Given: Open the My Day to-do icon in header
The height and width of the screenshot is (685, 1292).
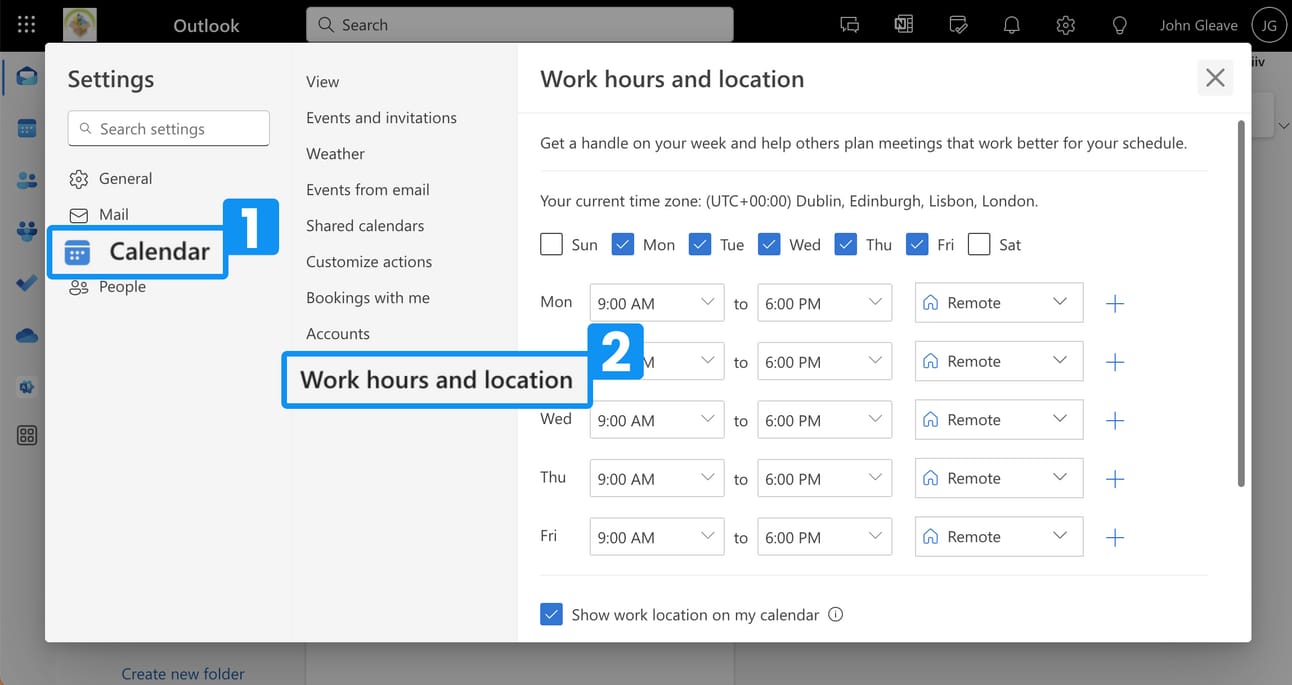Looking at the screenshot, I should tap(958, 25).
